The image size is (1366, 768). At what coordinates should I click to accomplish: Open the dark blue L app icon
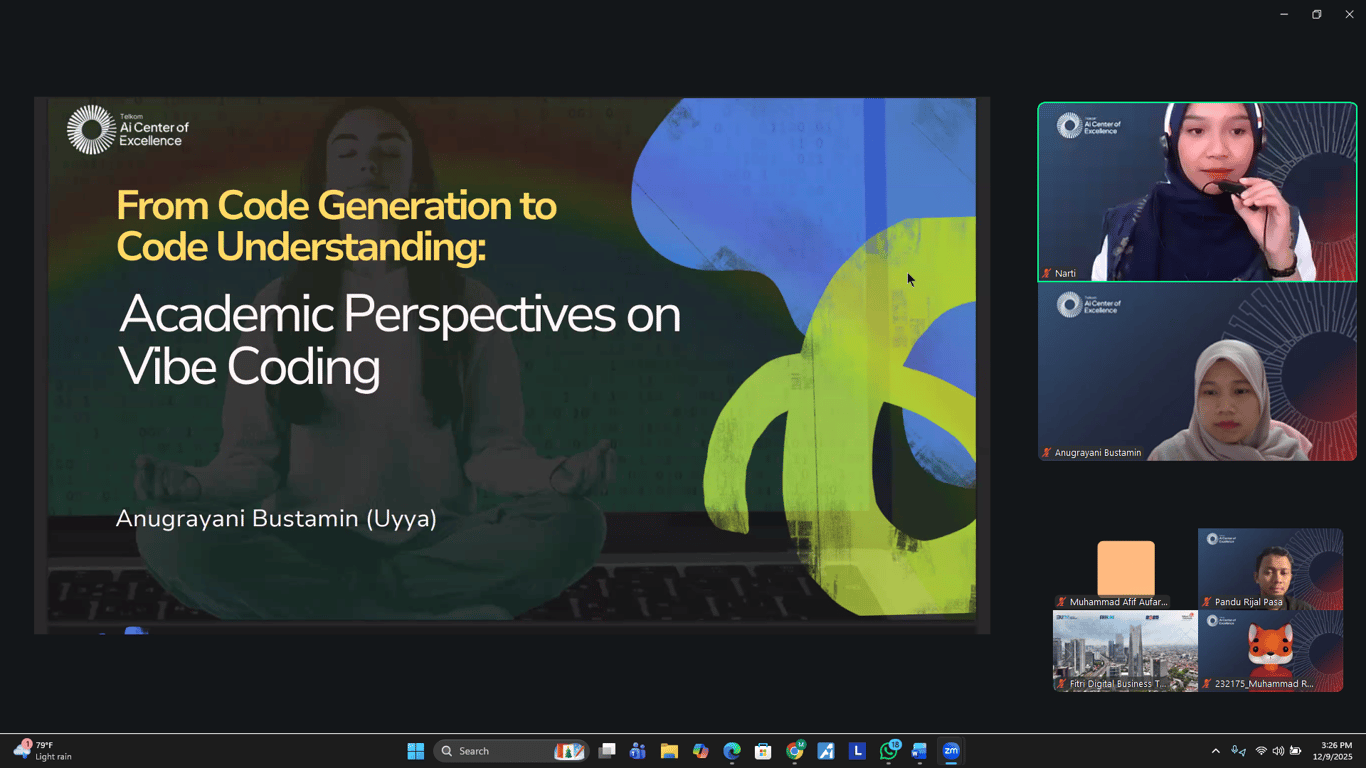857,751
